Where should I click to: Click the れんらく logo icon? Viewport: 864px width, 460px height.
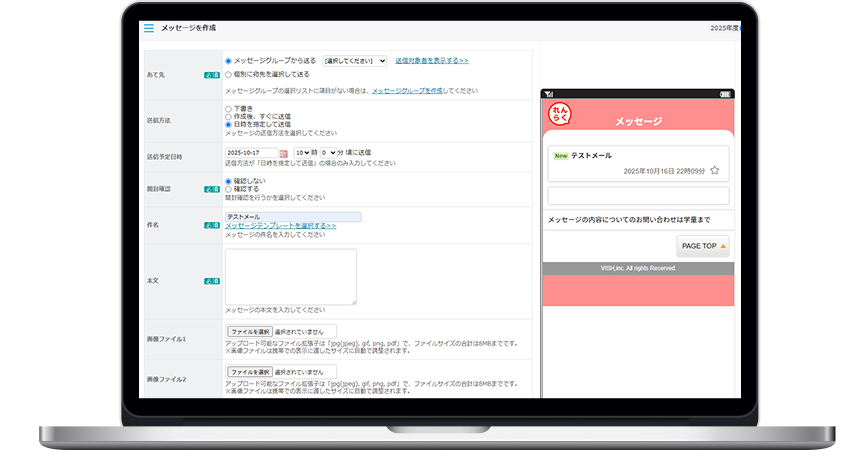tap(560, 114)
